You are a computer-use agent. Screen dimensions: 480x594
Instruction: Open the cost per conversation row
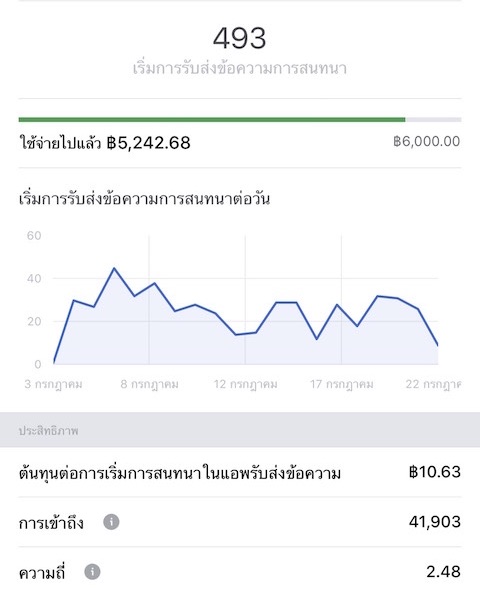240,472
